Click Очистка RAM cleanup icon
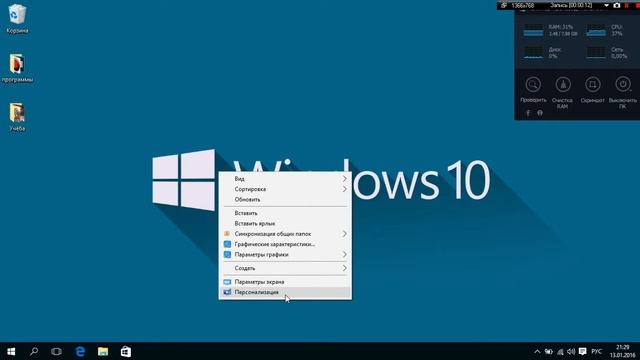Viewport: 640px width, 360px height. pos(563,84)
